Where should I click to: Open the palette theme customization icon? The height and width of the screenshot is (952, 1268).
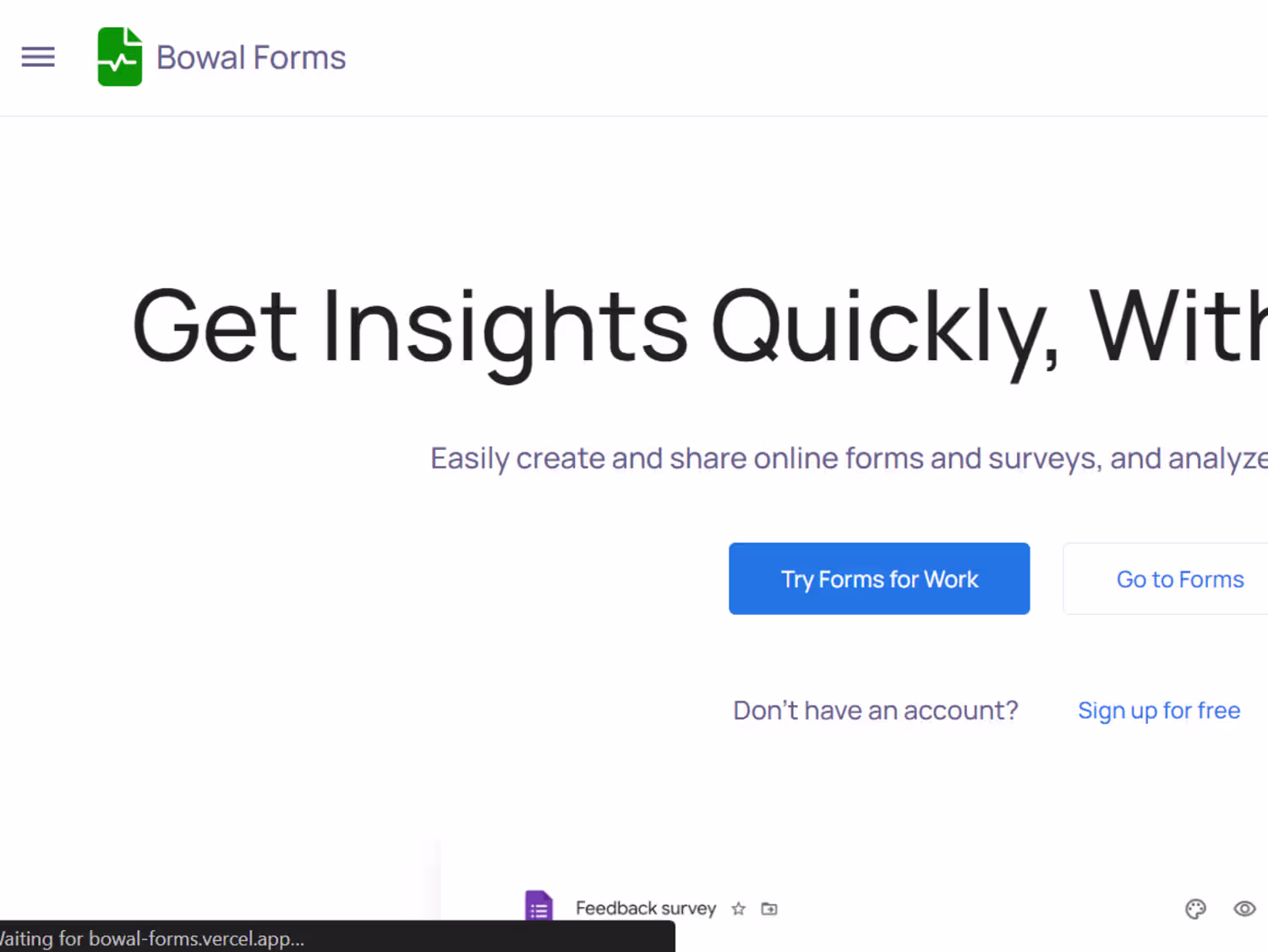(x=1195, y=909)
